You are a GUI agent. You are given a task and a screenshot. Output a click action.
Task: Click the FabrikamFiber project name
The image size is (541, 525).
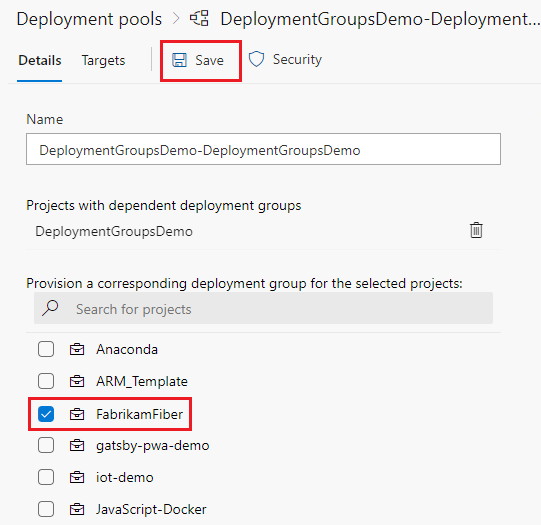tap(139, 414)
